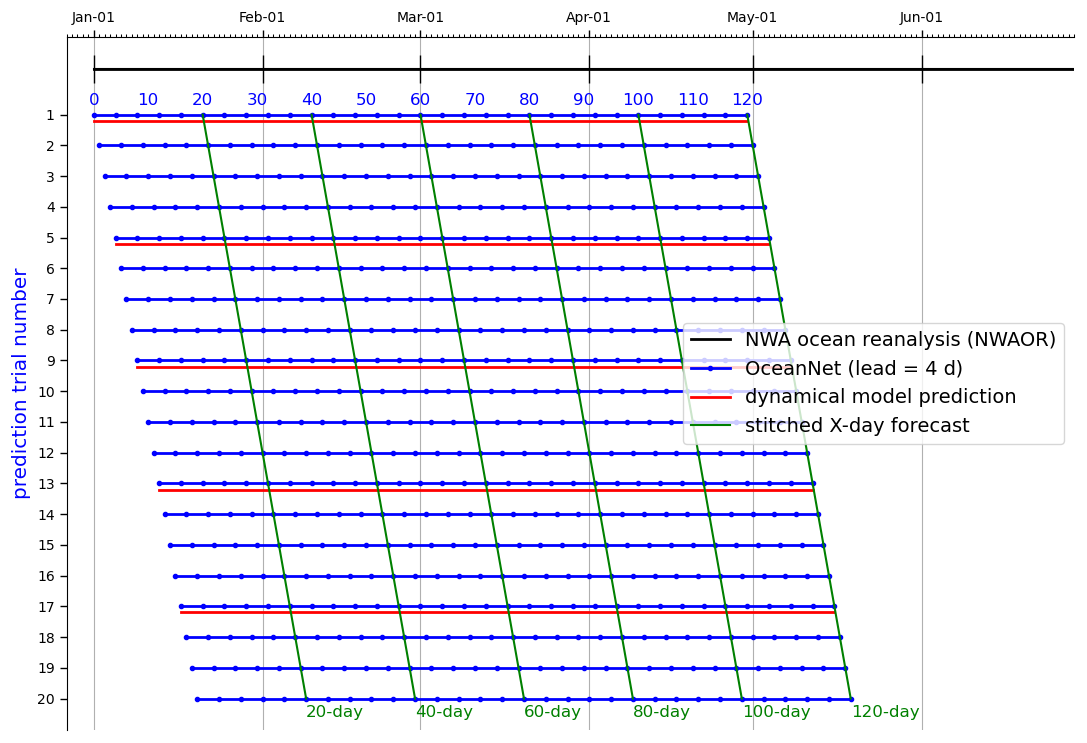This screenshot has width=1087, height=743.
Task: Click the red line swatch in legend
Action: (x=713, y=397)
